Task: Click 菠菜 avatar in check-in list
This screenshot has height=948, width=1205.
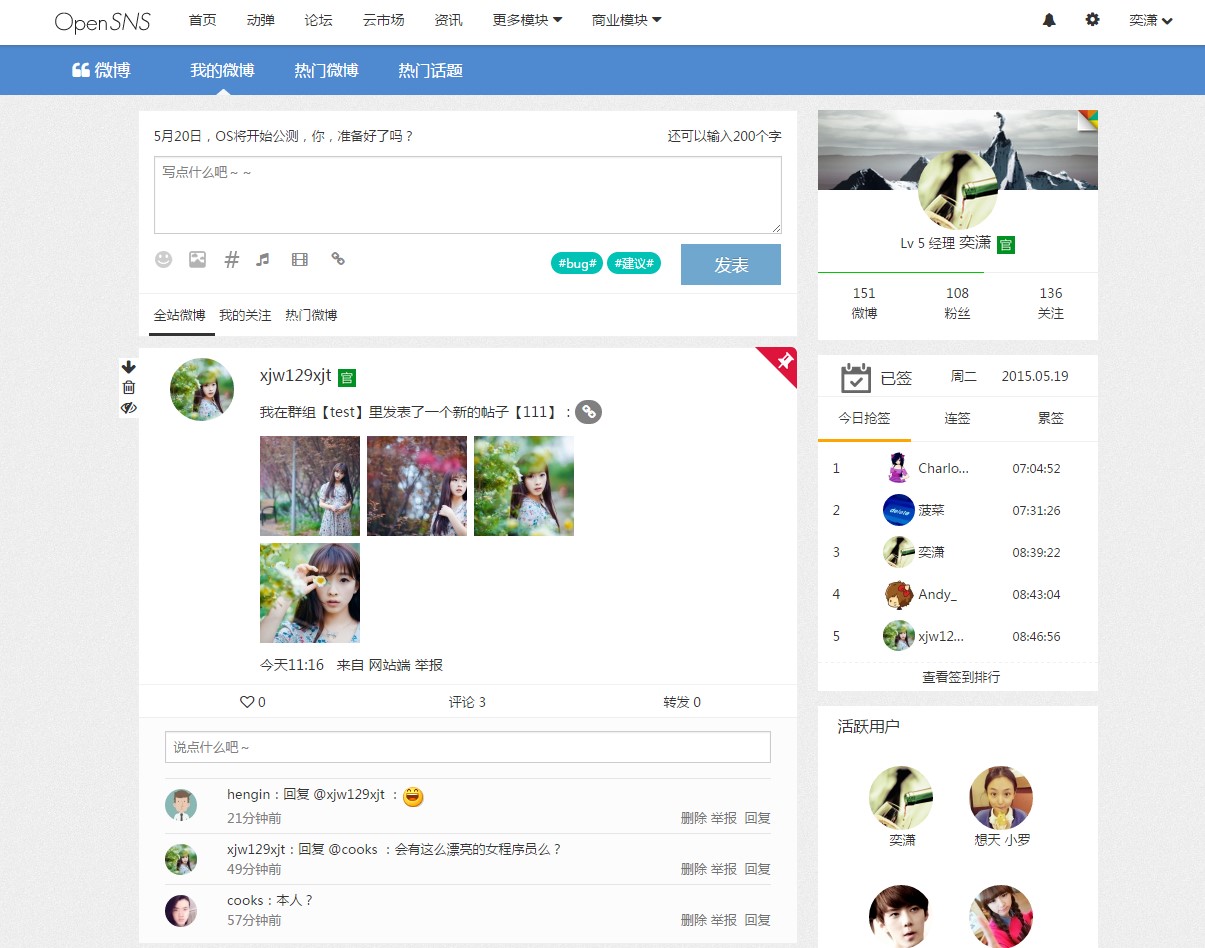Action: click(x=899, y=510)
